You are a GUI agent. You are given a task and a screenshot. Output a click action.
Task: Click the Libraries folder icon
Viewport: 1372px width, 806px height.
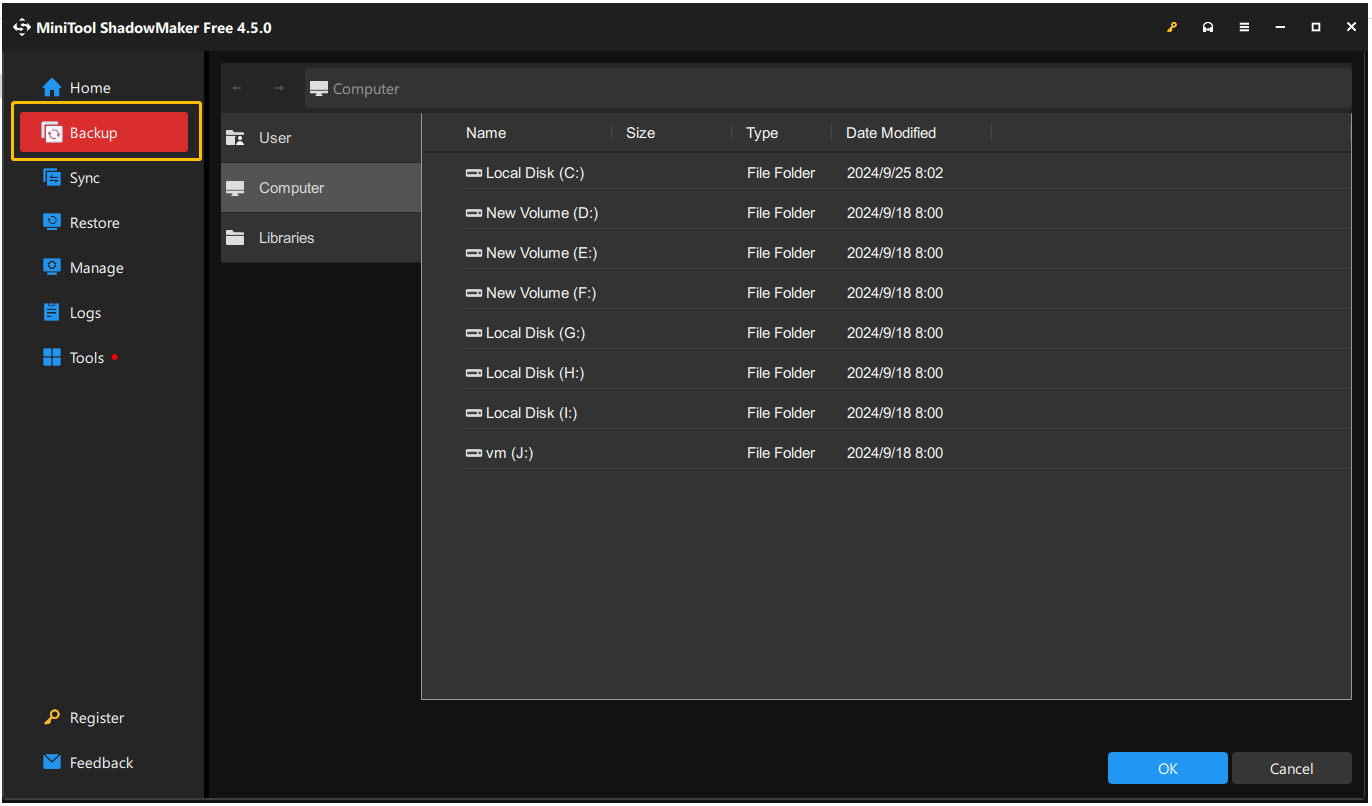tap(235, 238)
